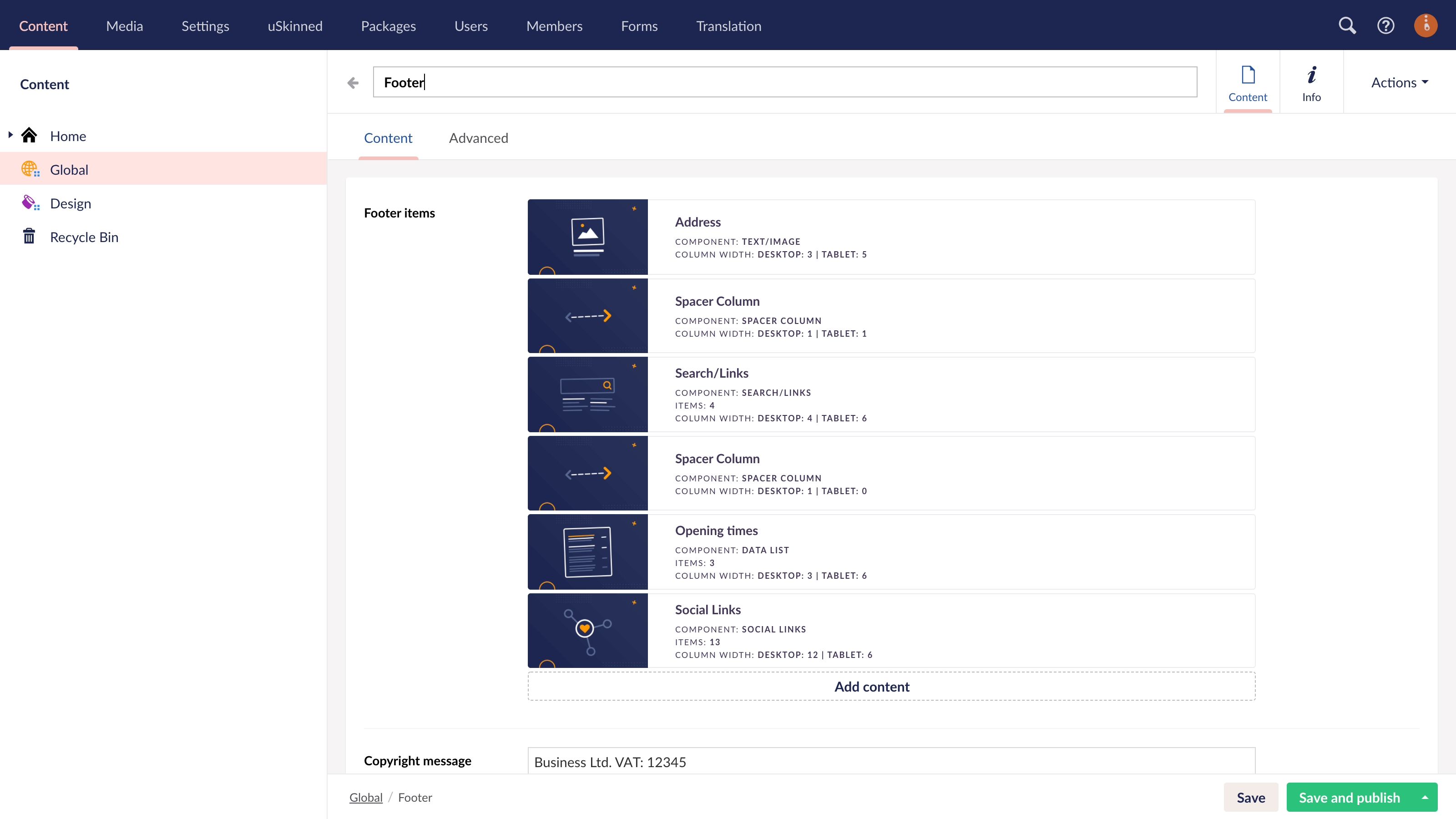
Task: Open the Actions dropdown
Action: click(x=1400, y=82)
